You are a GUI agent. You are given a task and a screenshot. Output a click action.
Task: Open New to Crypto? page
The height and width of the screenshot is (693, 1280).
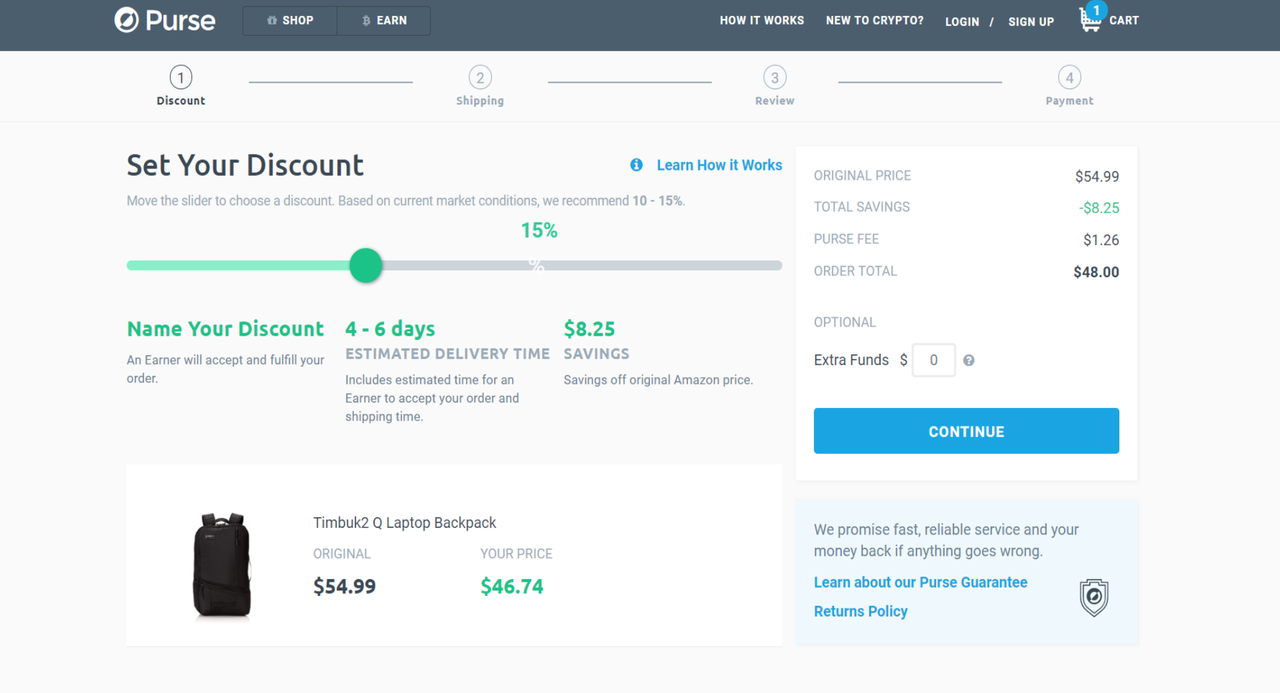(874, 20)
